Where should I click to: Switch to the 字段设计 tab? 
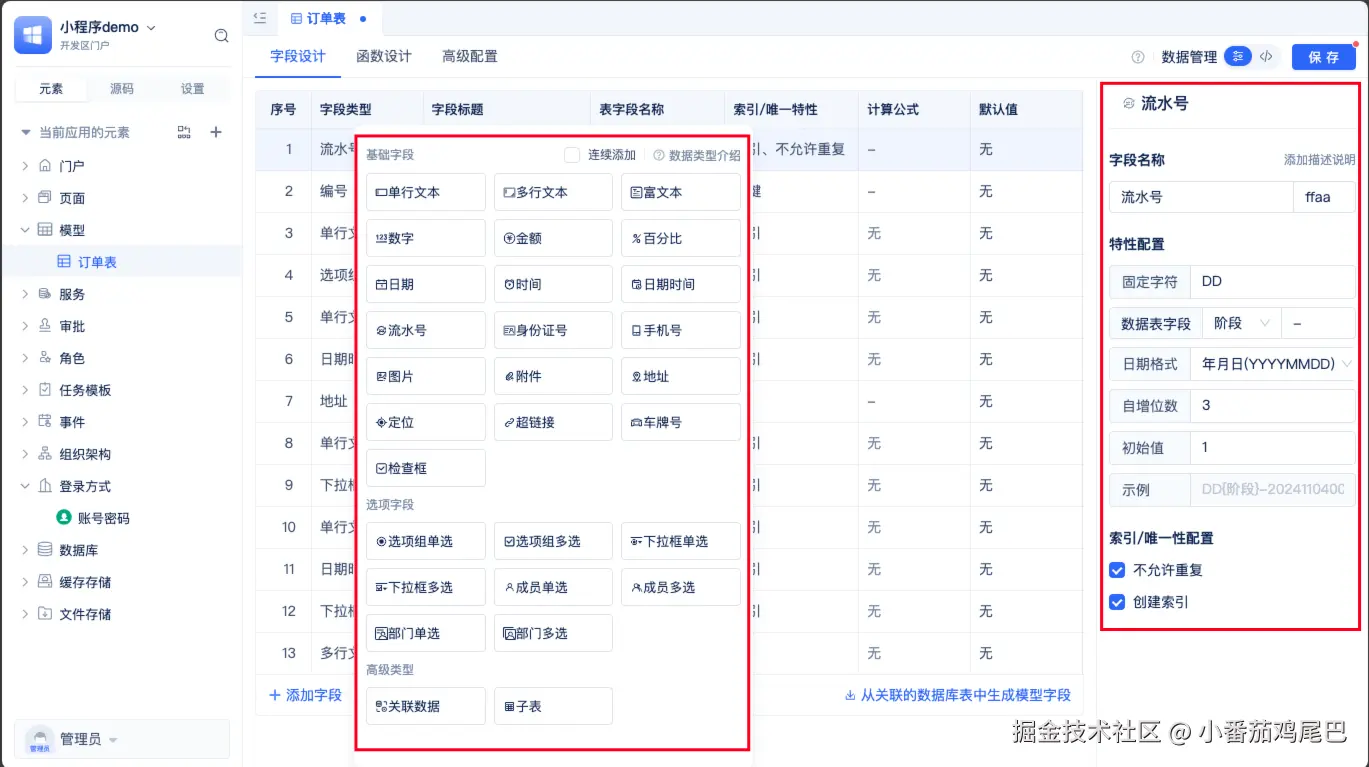[x=298, y=57]
